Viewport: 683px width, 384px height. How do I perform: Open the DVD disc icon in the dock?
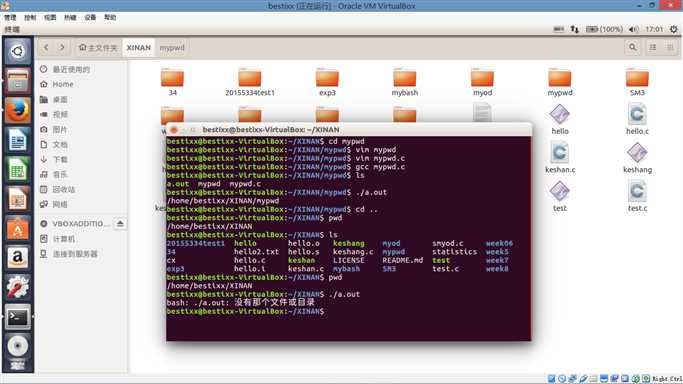[17, 346]
